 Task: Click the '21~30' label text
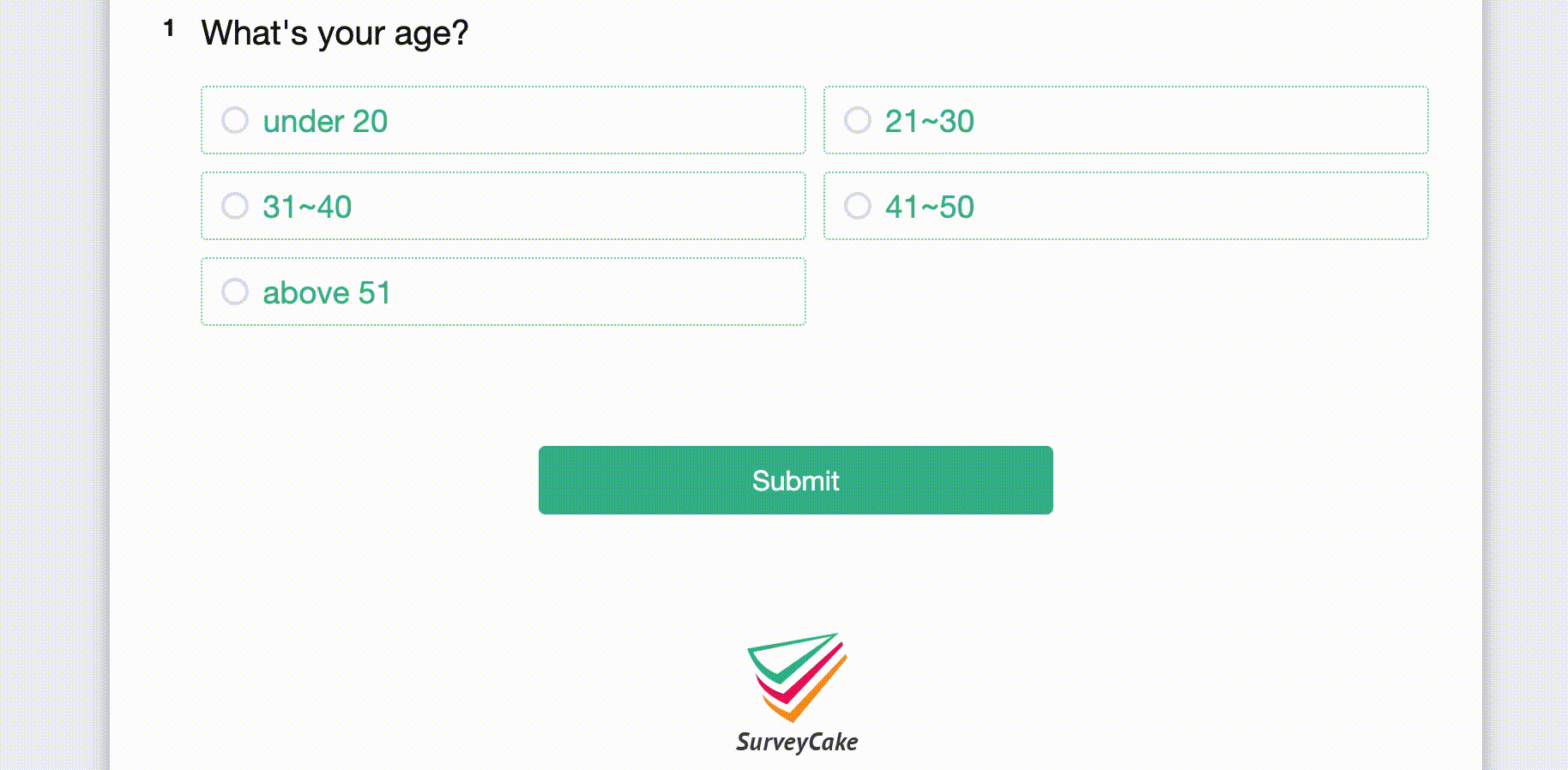[x=930, y=121]
